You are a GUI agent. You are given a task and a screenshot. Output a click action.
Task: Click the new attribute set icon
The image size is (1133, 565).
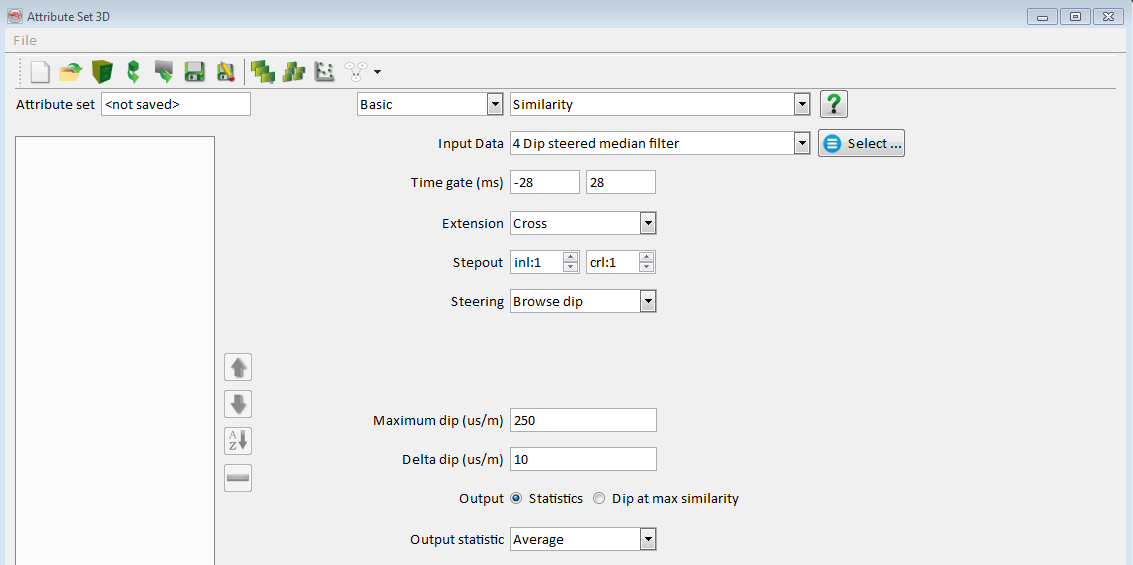pyautogui.click(x=39, y=72)
